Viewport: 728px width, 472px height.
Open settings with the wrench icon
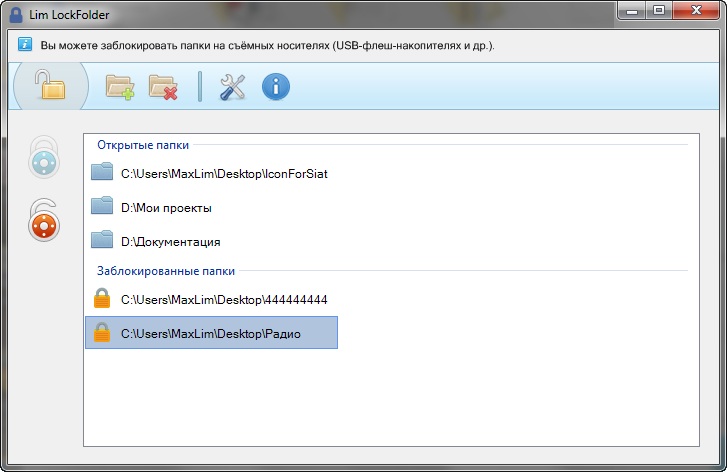pos(232,87)
